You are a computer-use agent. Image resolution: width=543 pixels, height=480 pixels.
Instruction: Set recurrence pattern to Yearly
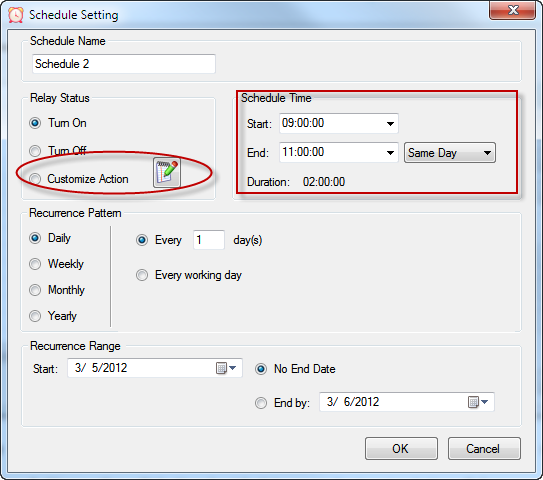[35, 316]
